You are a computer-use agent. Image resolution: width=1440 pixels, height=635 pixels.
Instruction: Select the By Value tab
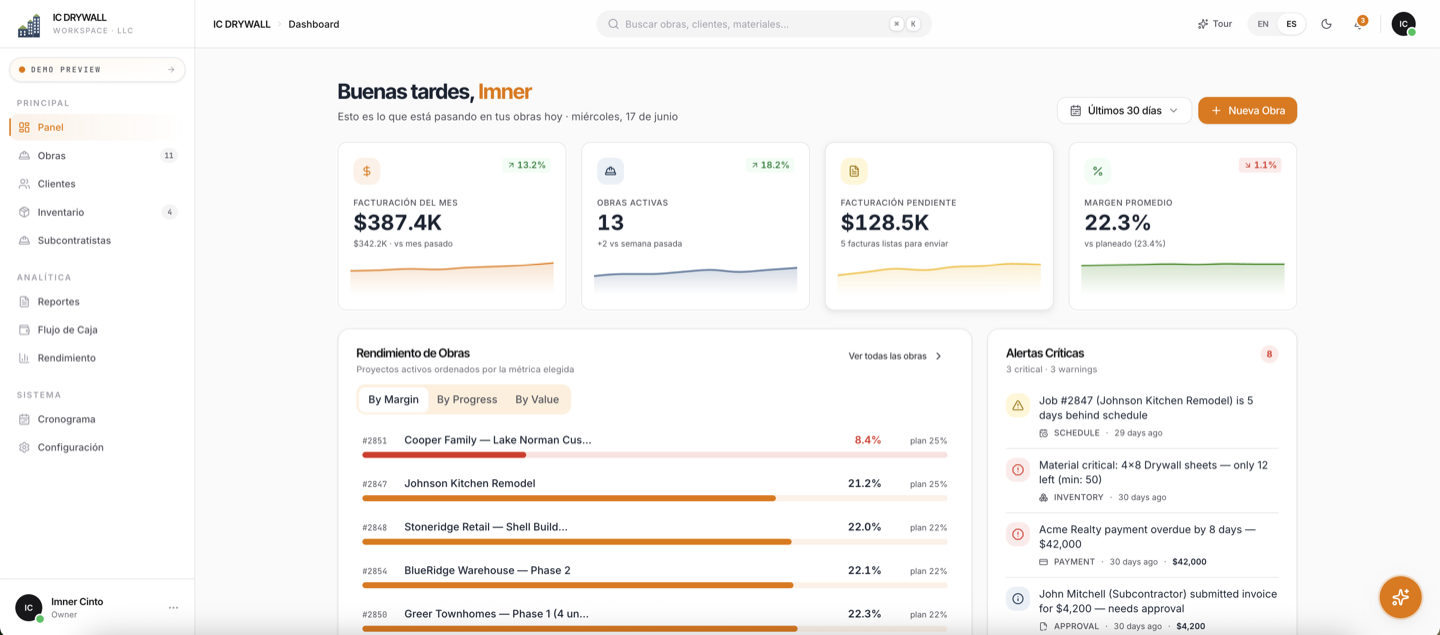tap(537, 399)
